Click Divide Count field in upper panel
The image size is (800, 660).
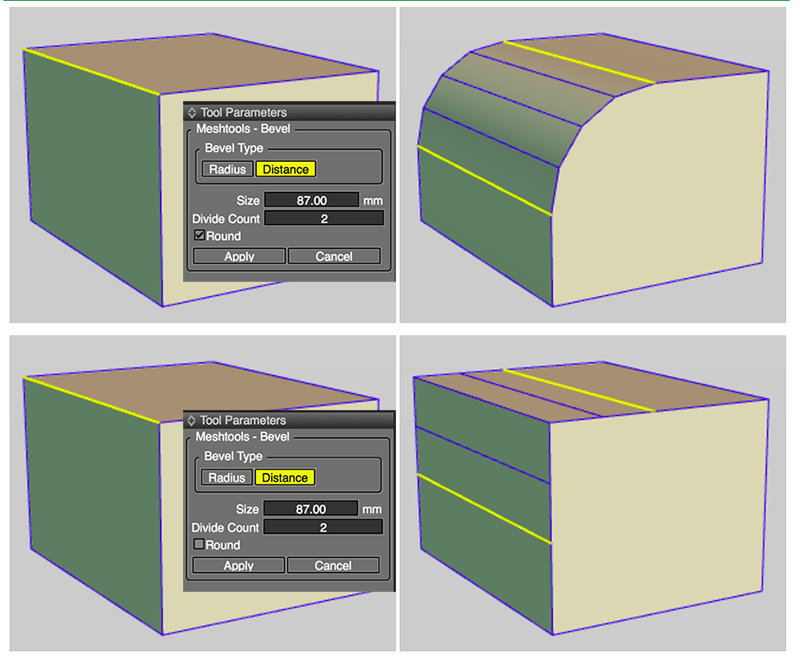324,218
